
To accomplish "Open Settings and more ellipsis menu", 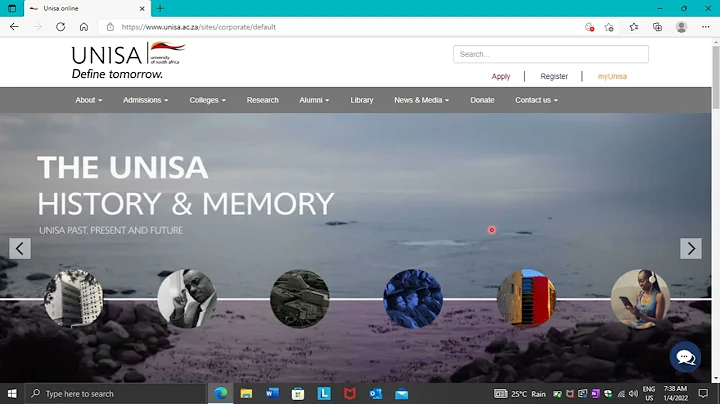I will 705,27.
